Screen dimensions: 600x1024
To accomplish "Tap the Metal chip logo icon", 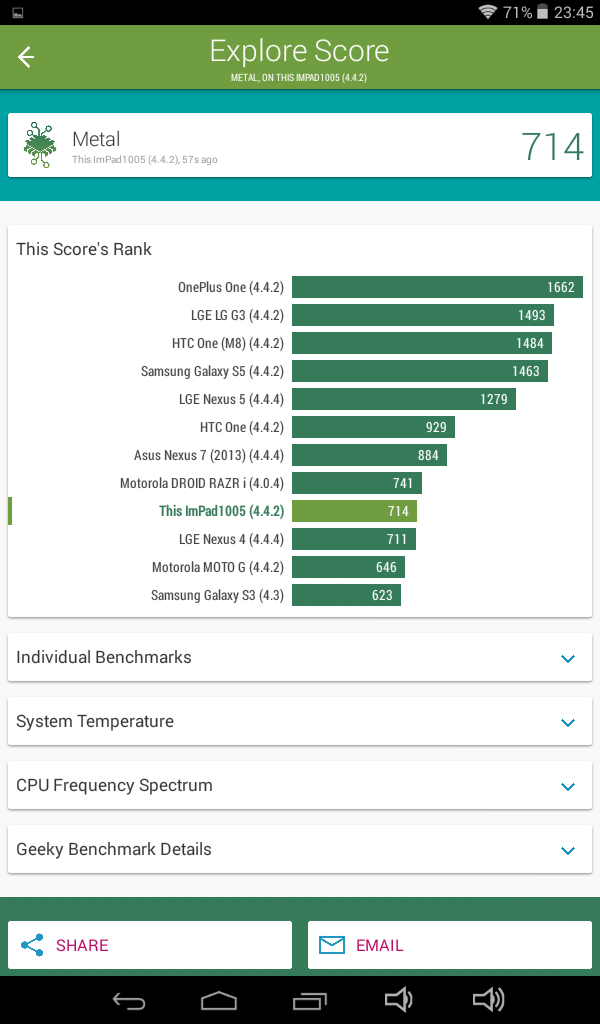I will click(40, 145).
